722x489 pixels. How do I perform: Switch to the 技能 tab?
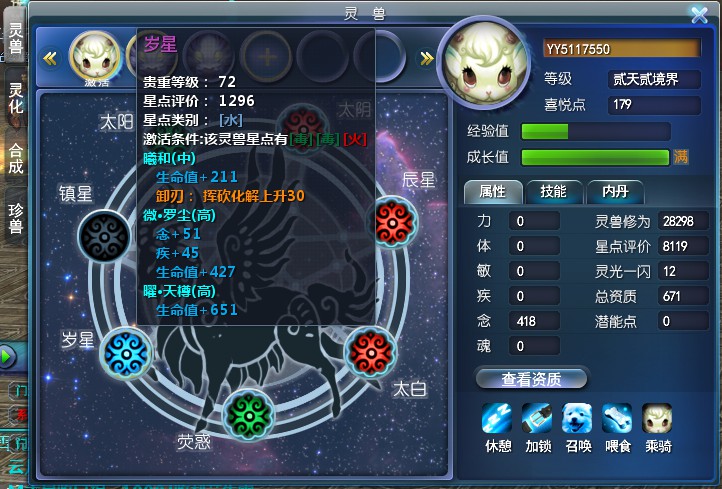coord(553,192)
